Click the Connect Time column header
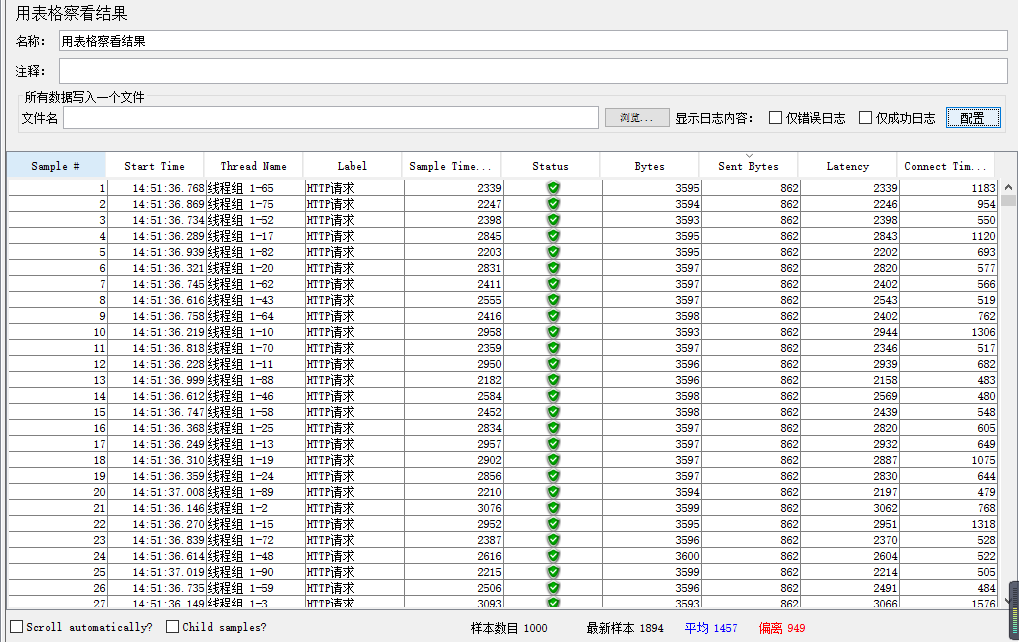Image resolution: width=1019 pixels, height=642 pixels. [946, 166]
